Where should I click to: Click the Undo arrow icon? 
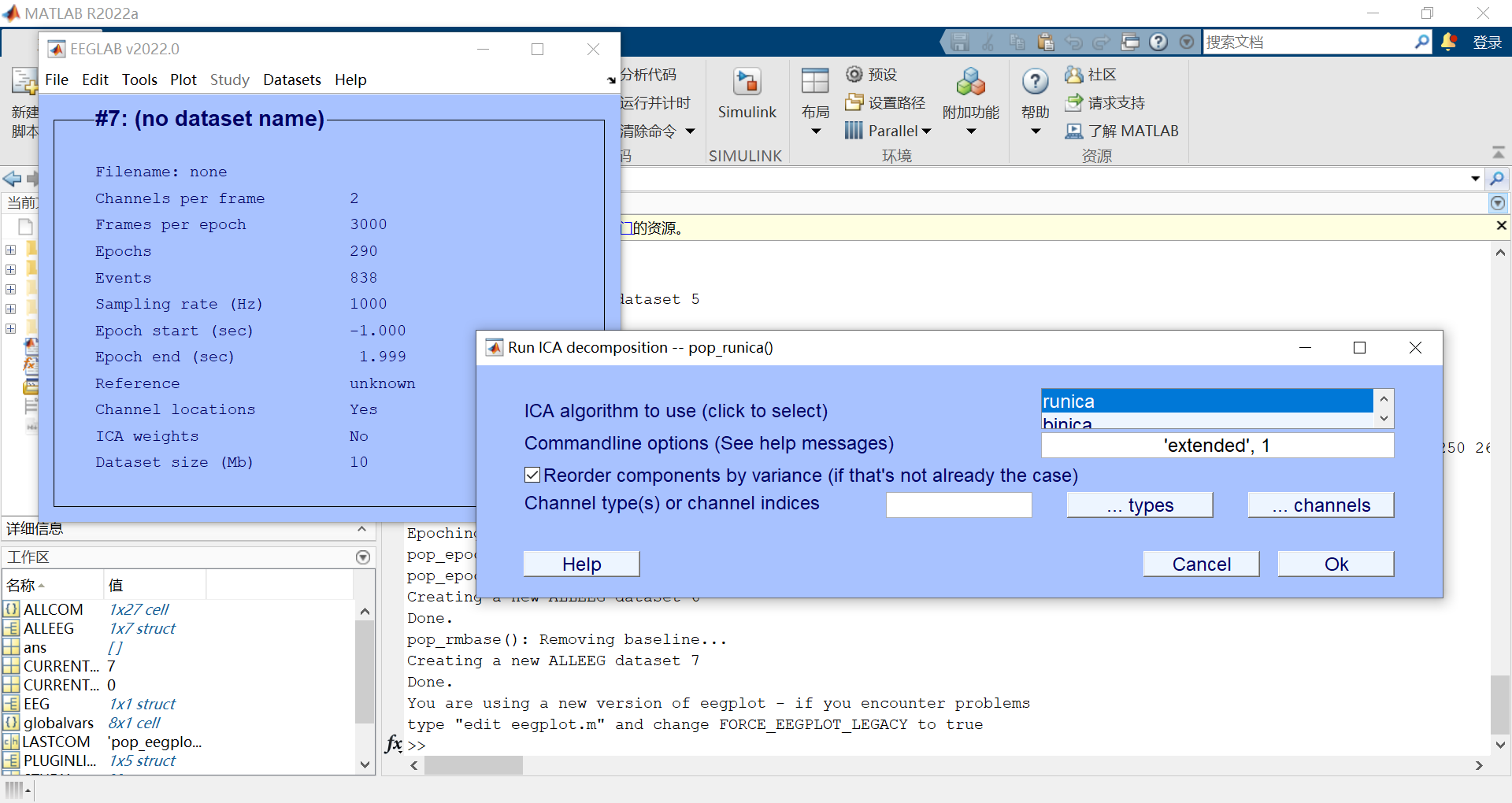(1073, 42)
